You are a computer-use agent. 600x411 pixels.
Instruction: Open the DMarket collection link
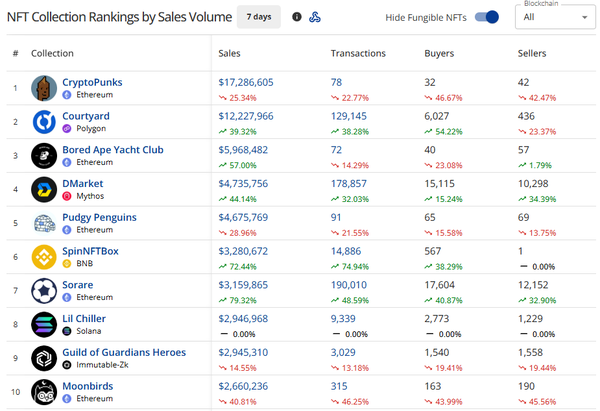(x=83, y=184)
